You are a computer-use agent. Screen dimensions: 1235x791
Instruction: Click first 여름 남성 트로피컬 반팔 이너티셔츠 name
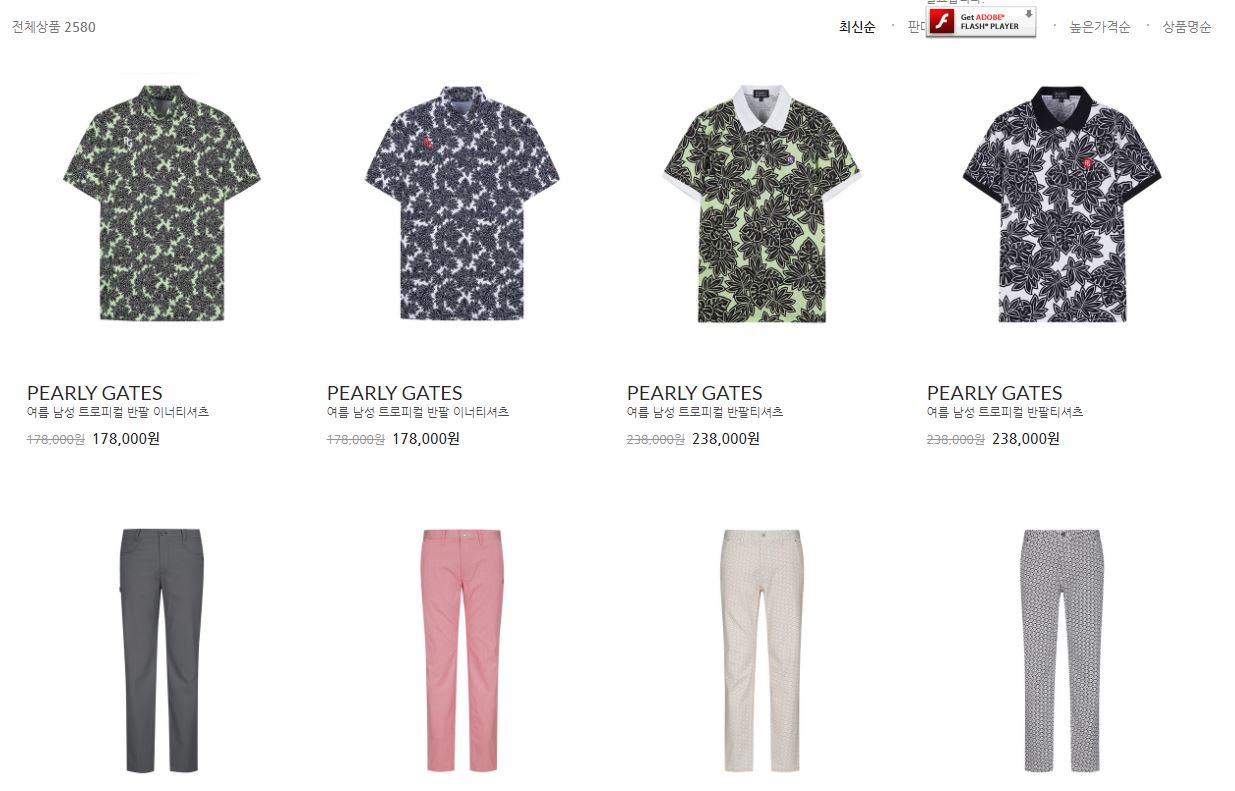[x=118, y=412]
